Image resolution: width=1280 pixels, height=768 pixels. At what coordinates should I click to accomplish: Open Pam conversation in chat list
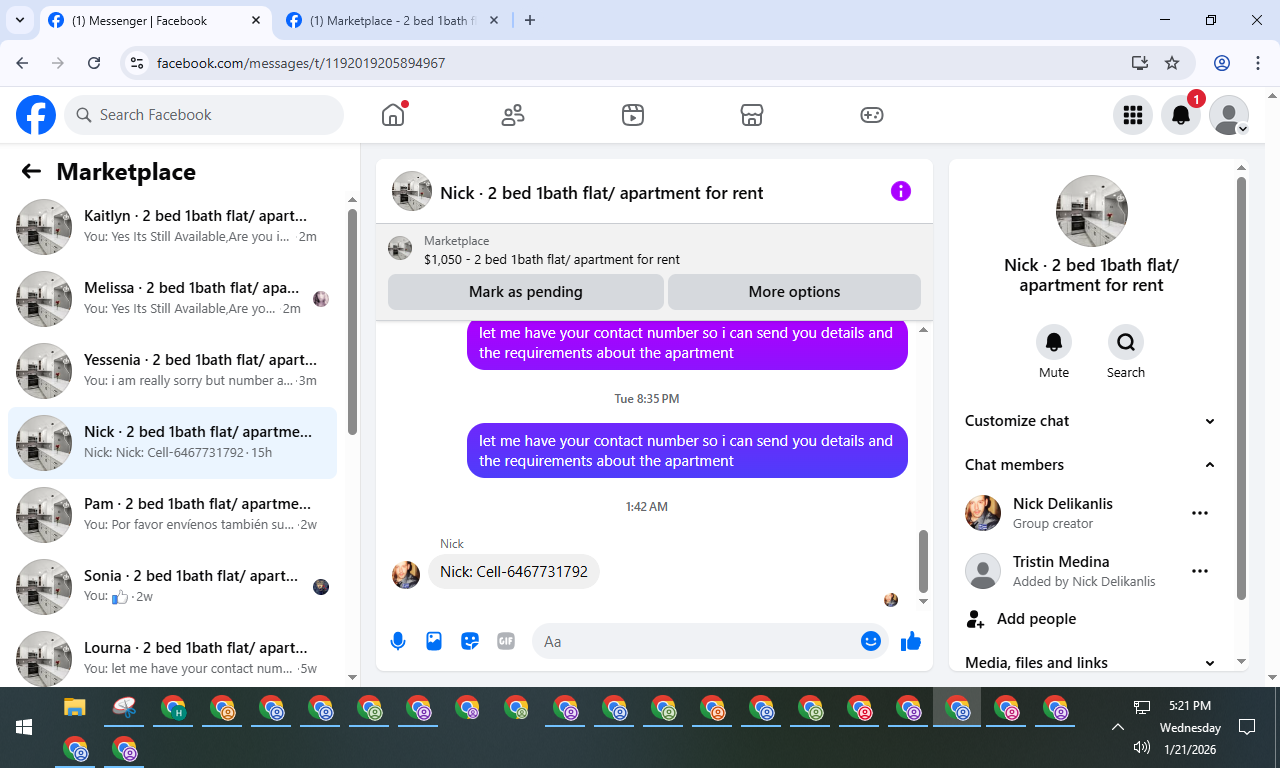pos(172,515)
